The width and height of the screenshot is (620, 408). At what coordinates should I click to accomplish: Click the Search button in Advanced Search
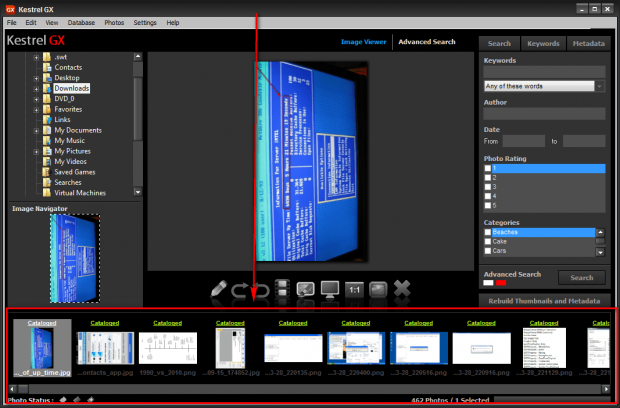point(581,277)
